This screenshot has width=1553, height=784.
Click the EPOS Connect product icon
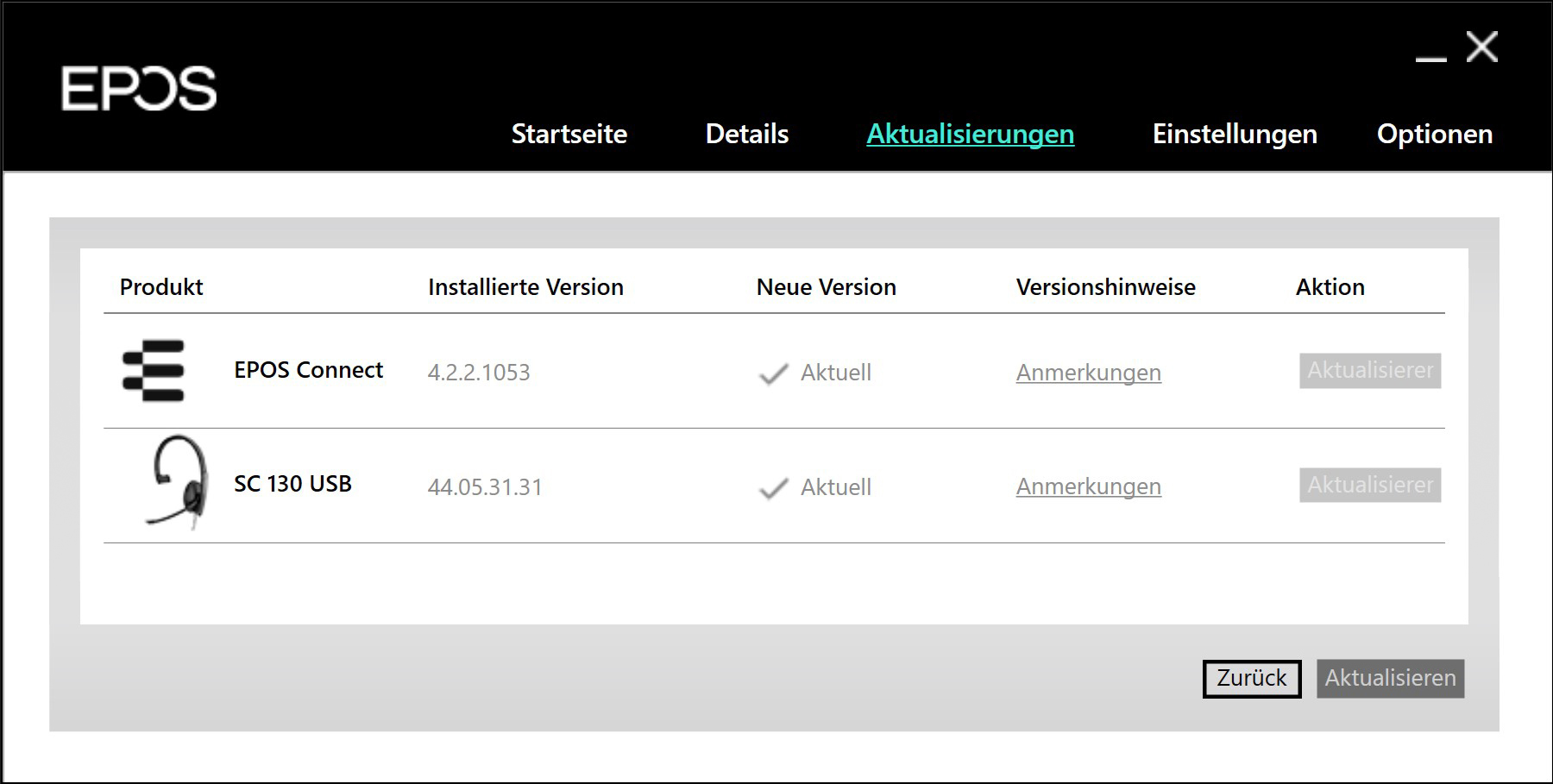[154, 371]
